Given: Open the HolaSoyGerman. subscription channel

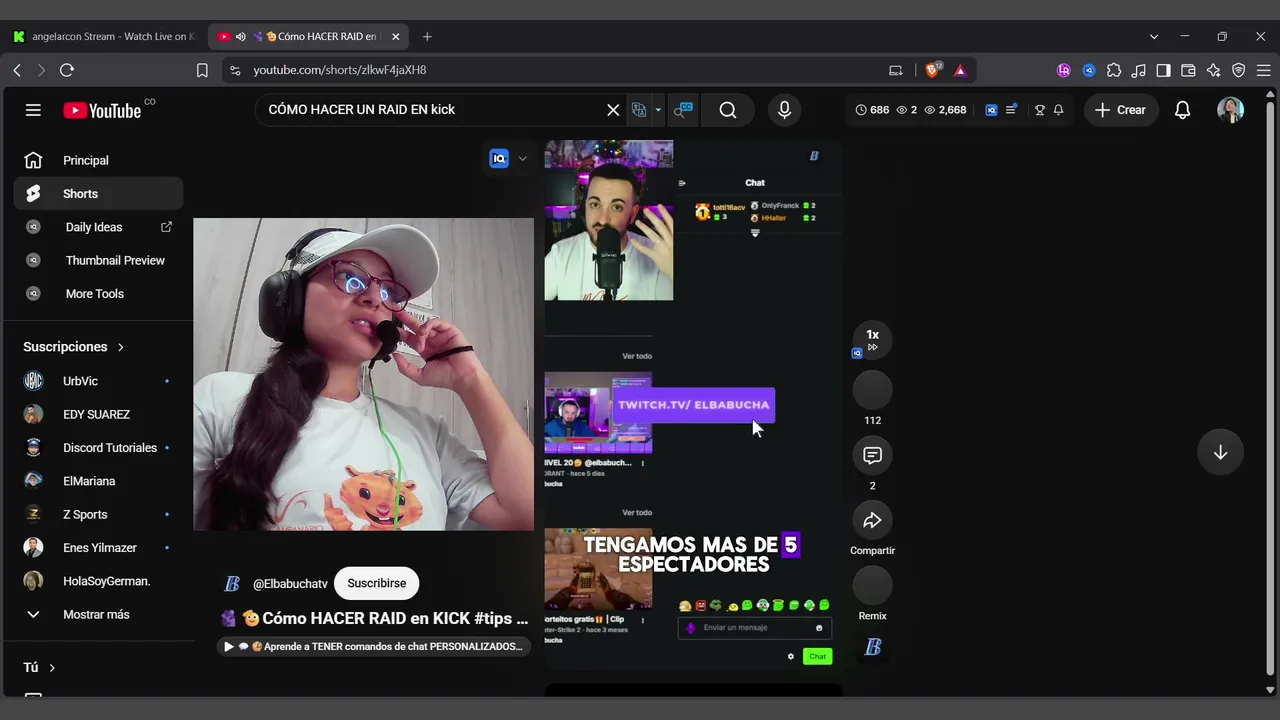Looking at the screenshot, I should pyautogui.click(x=98, y=581).
